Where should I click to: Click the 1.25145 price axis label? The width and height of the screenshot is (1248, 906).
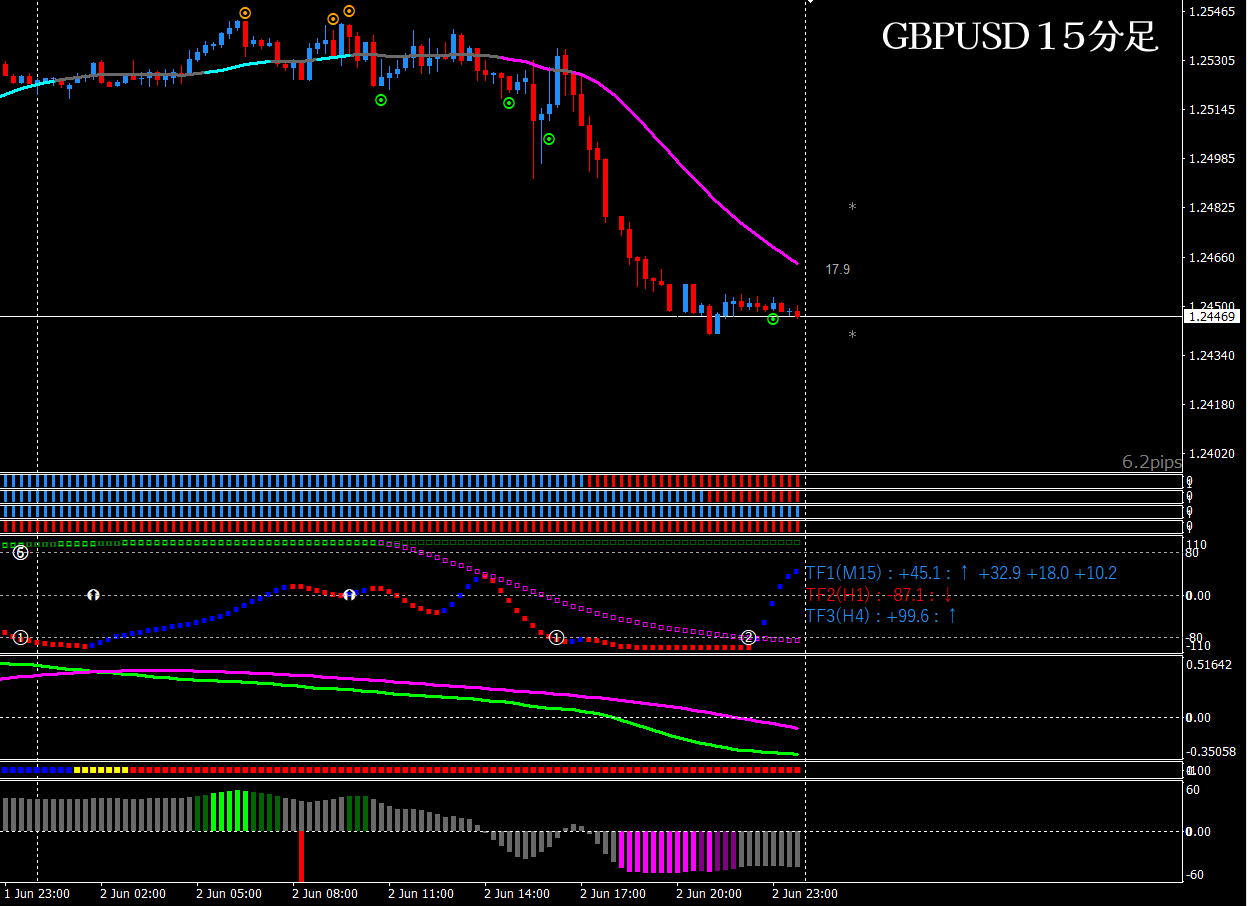click(1210, 110)
